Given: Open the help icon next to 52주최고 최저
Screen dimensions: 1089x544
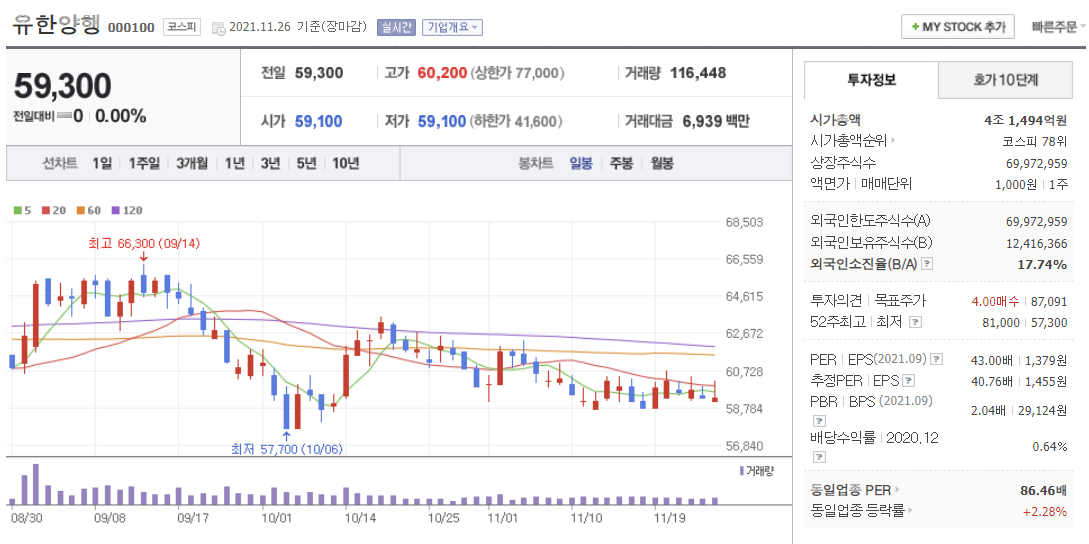Looking at the screenshot, I should click(x=915, y=322).
